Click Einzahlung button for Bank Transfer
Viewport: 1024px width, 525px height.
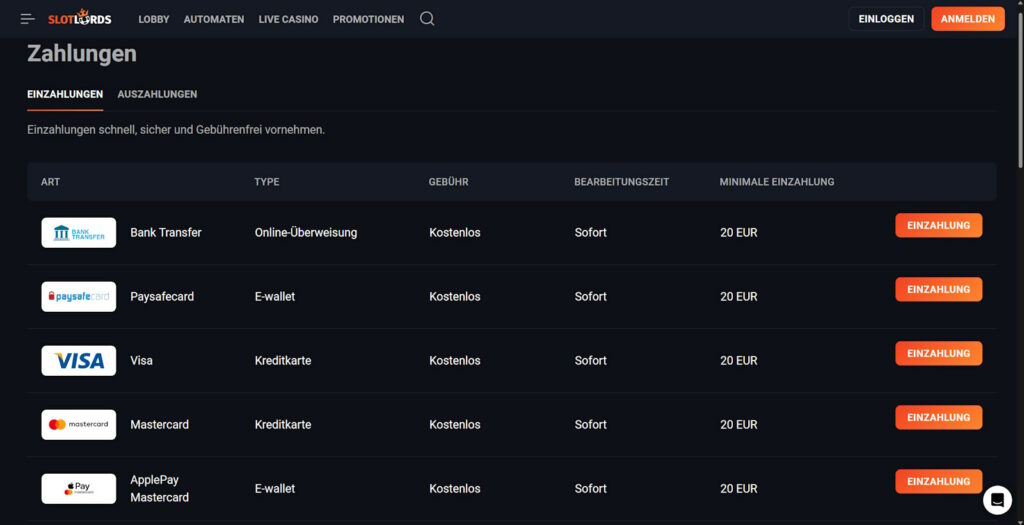(938, 226)
